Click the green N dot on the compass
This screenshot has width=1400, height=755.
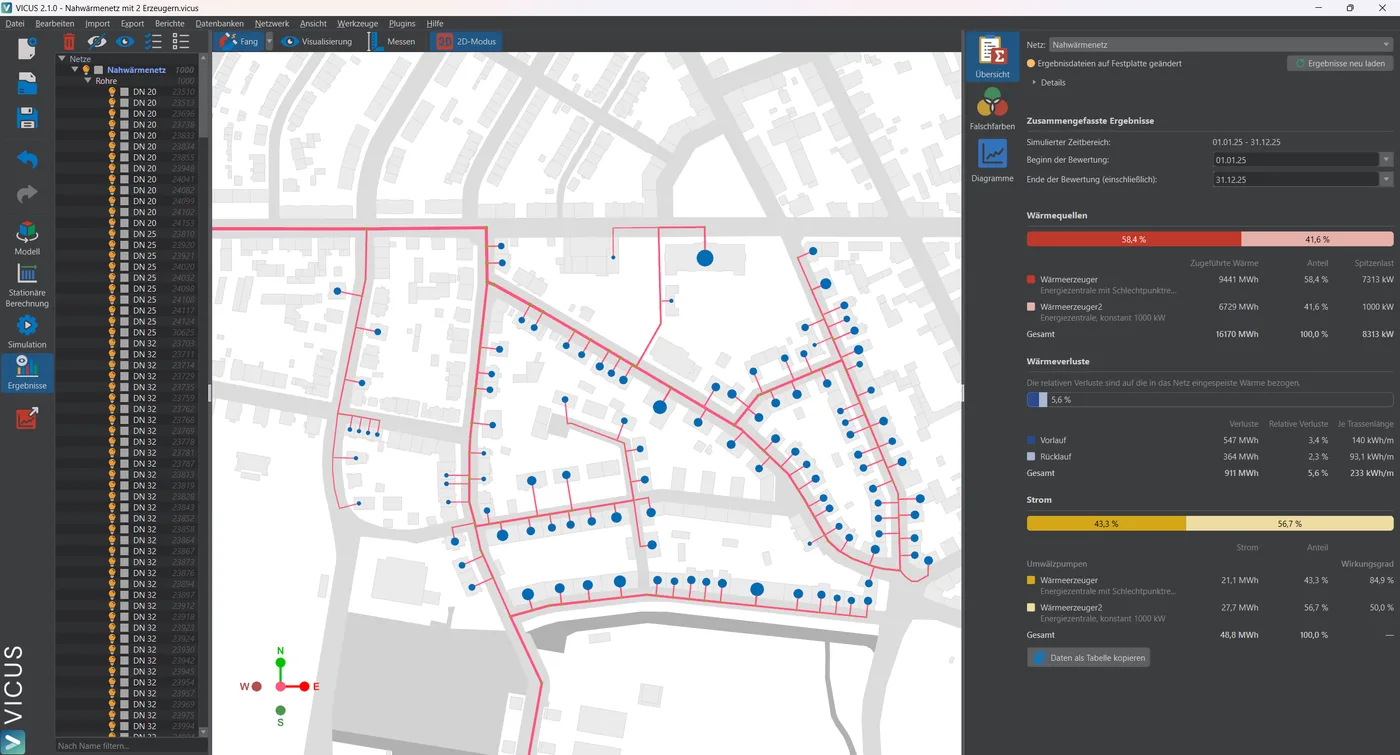(280, 662)
